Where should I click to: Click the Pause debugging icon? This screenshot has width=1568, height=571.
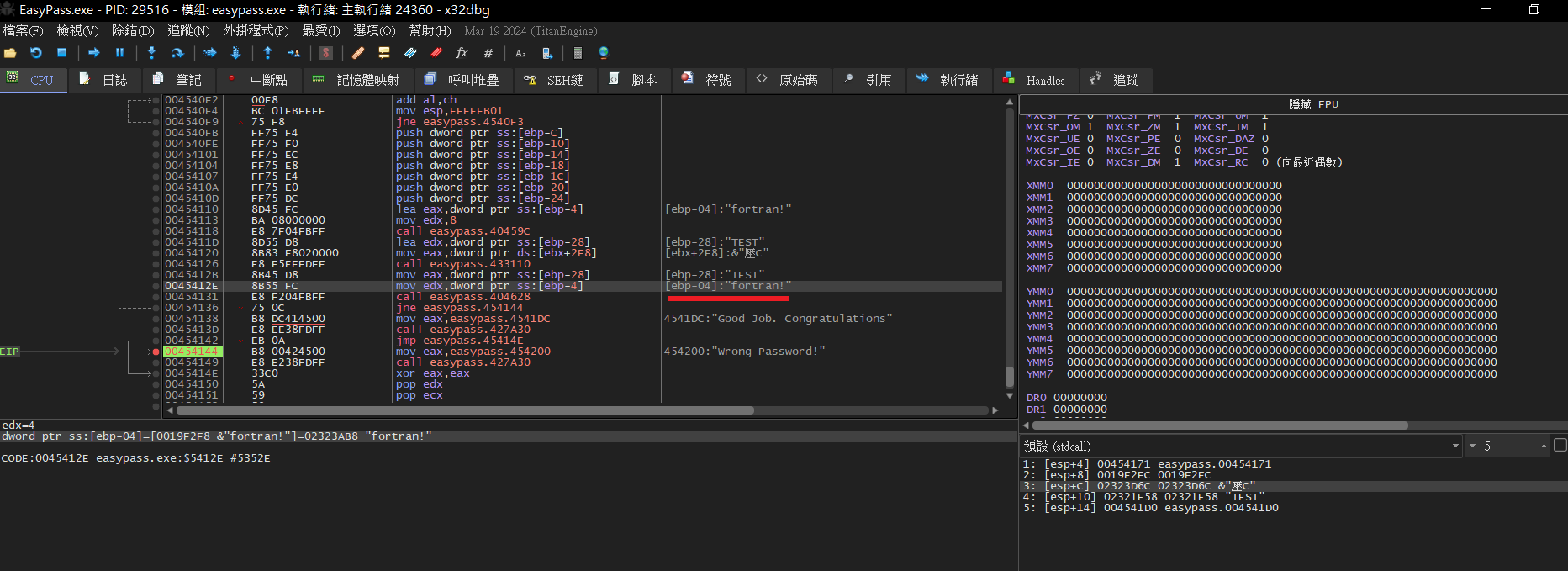[119, 53]
